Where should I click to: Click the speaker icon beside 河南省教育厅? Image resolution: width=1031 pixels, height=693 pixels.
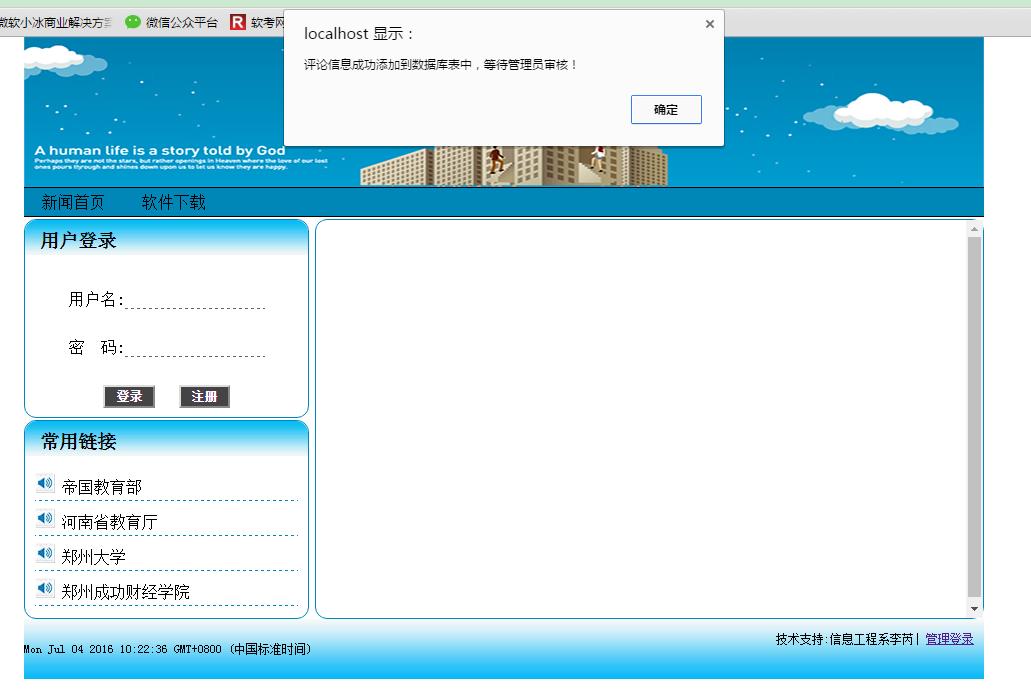point(44,518)
